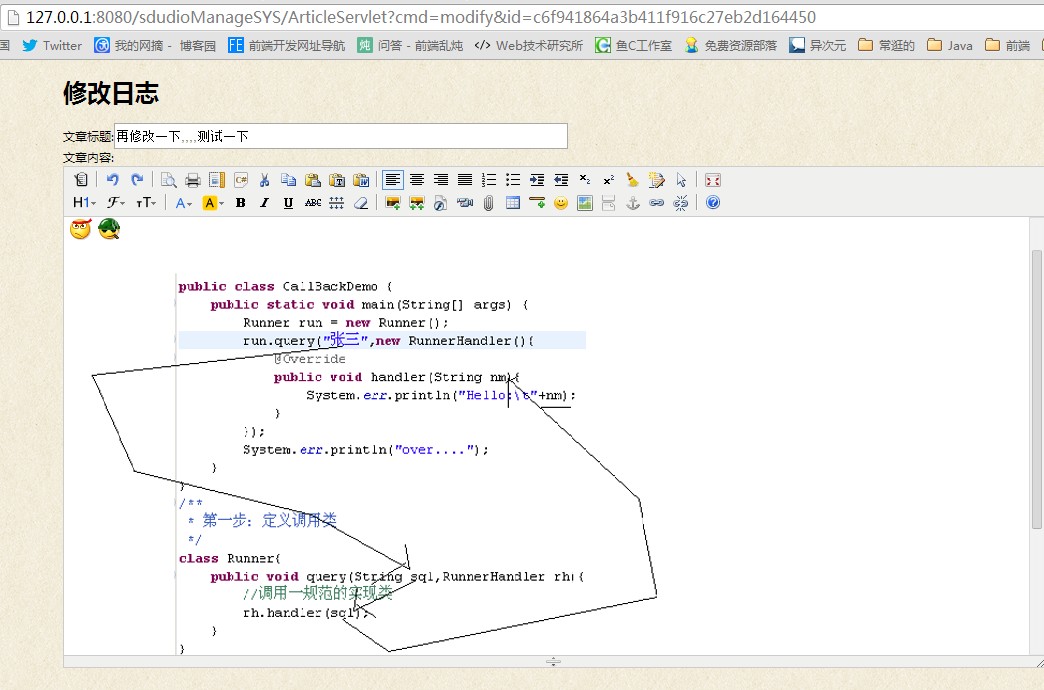
Task: Insert a horizontal rule
Action: [537, 202]
